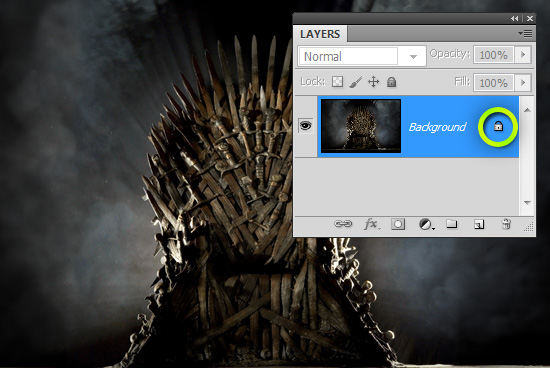Viewport: 550px width, 368px height.
Task: Click the Opacity label
Action: coord(450,54)
